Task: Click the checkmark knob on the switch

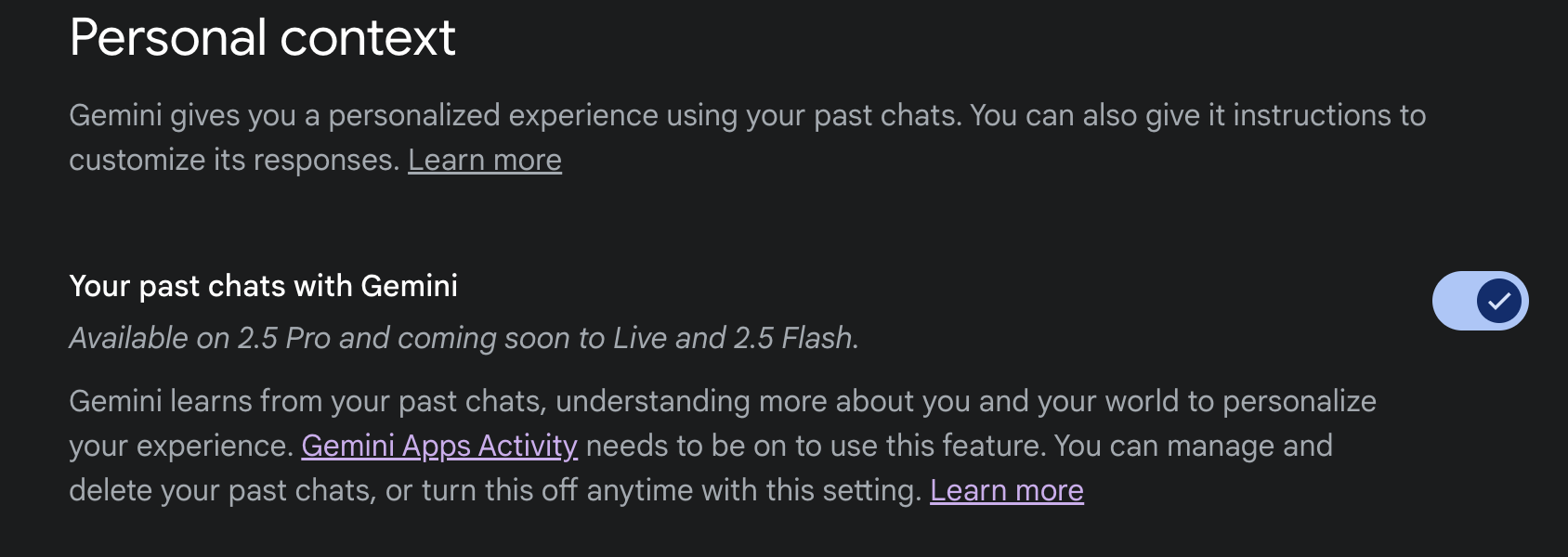Action: pos(1499,301)
